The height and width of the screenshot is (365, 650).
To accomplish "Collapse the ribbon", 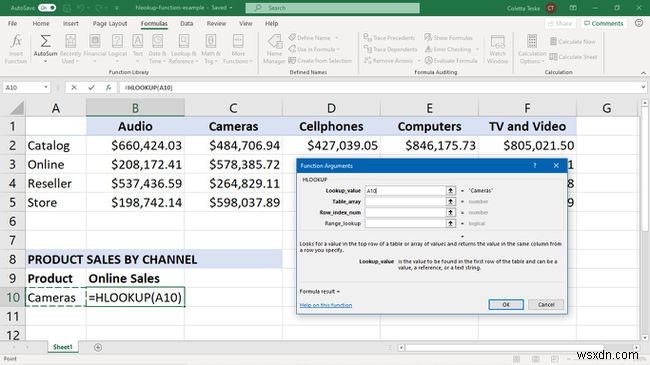I will (643, 73).
